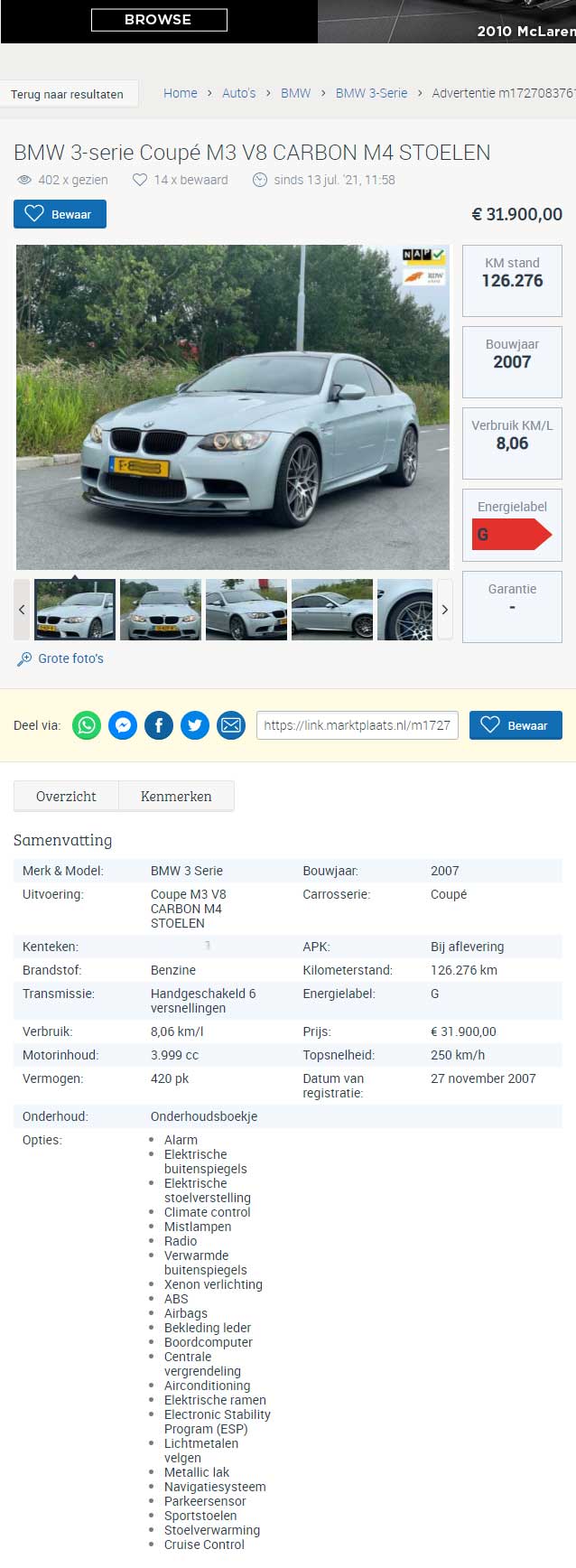Share the ad on Facebook
The width and height of the screenshot is (576, 1568).
pos(159,725)
